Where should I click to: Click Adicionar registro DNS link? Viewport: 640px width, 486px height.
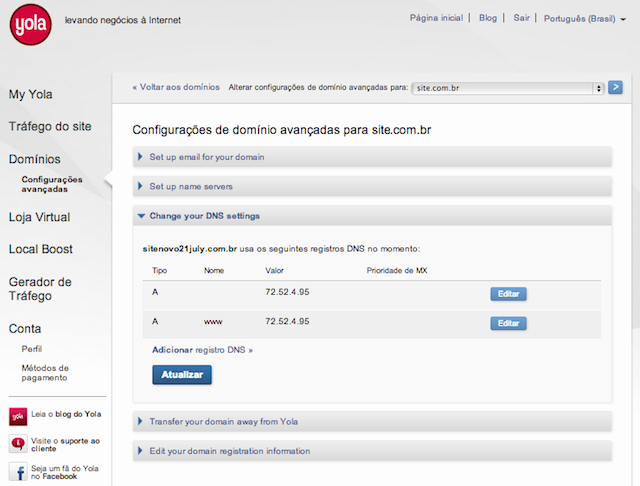202,351
